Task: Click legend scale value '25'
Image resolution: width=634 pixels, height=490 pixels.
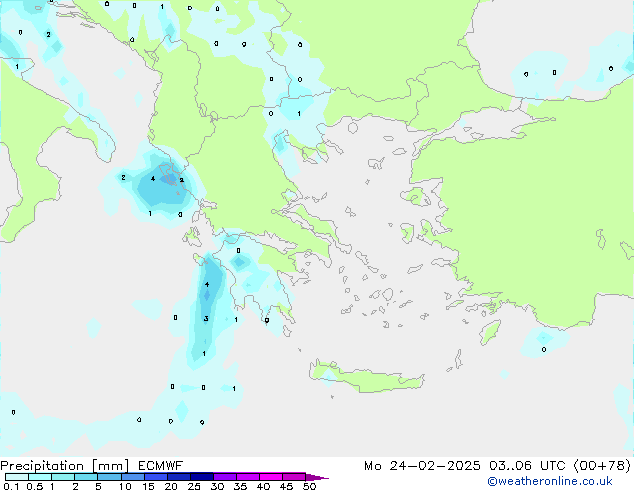Action: pyautogui.click(x=194, y=486)
